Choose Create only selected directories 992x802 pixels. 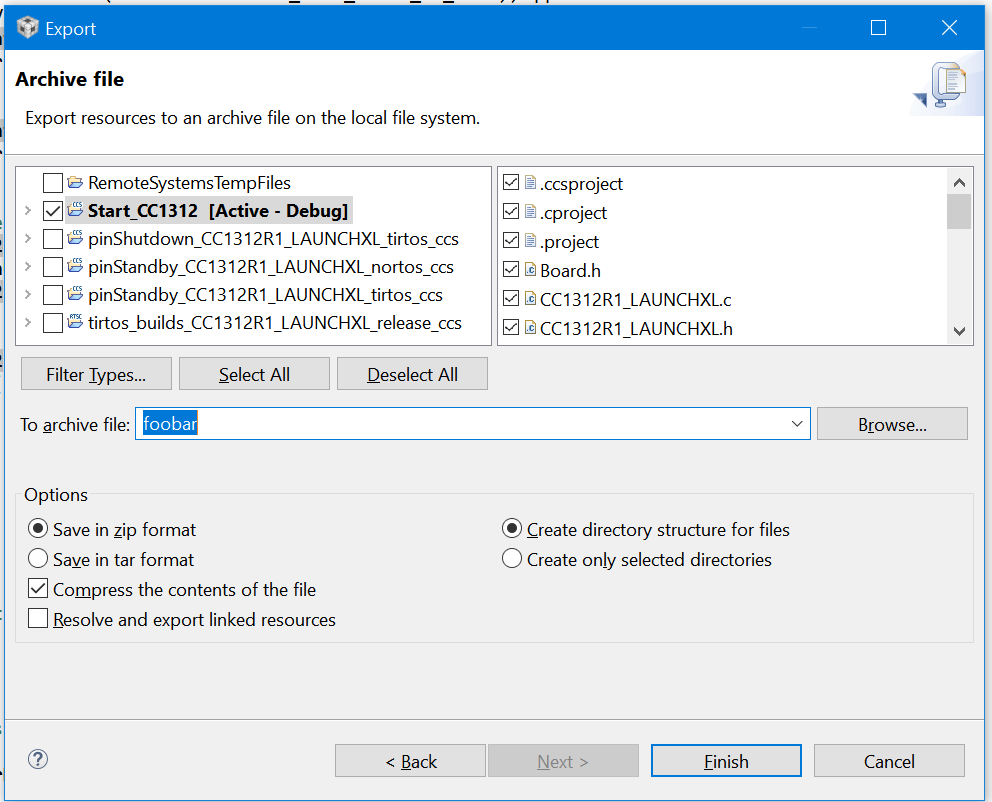click(x=512, y=559)
